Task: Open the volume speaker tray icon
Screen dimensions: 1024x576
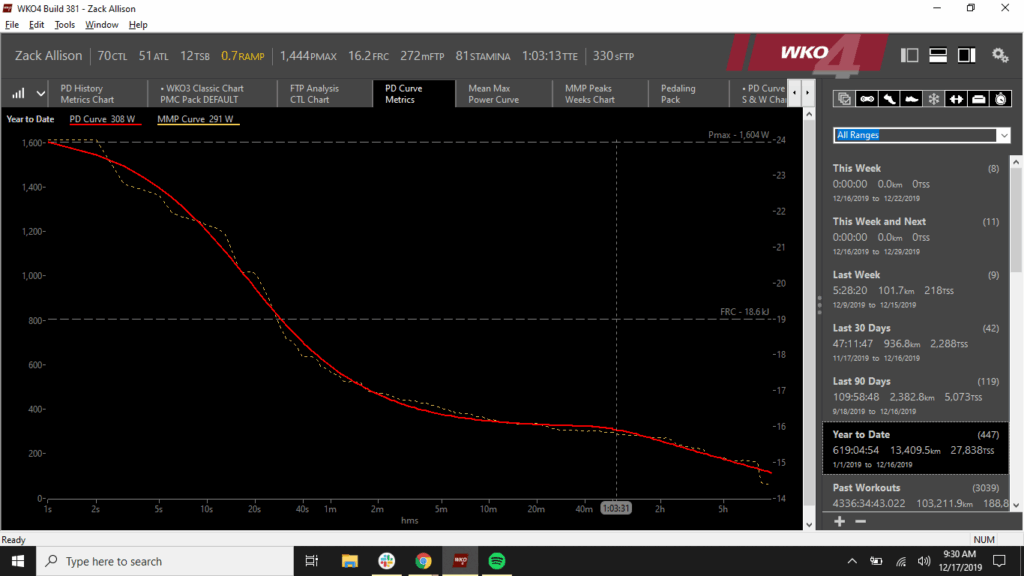Action: (x=923, y=561)
